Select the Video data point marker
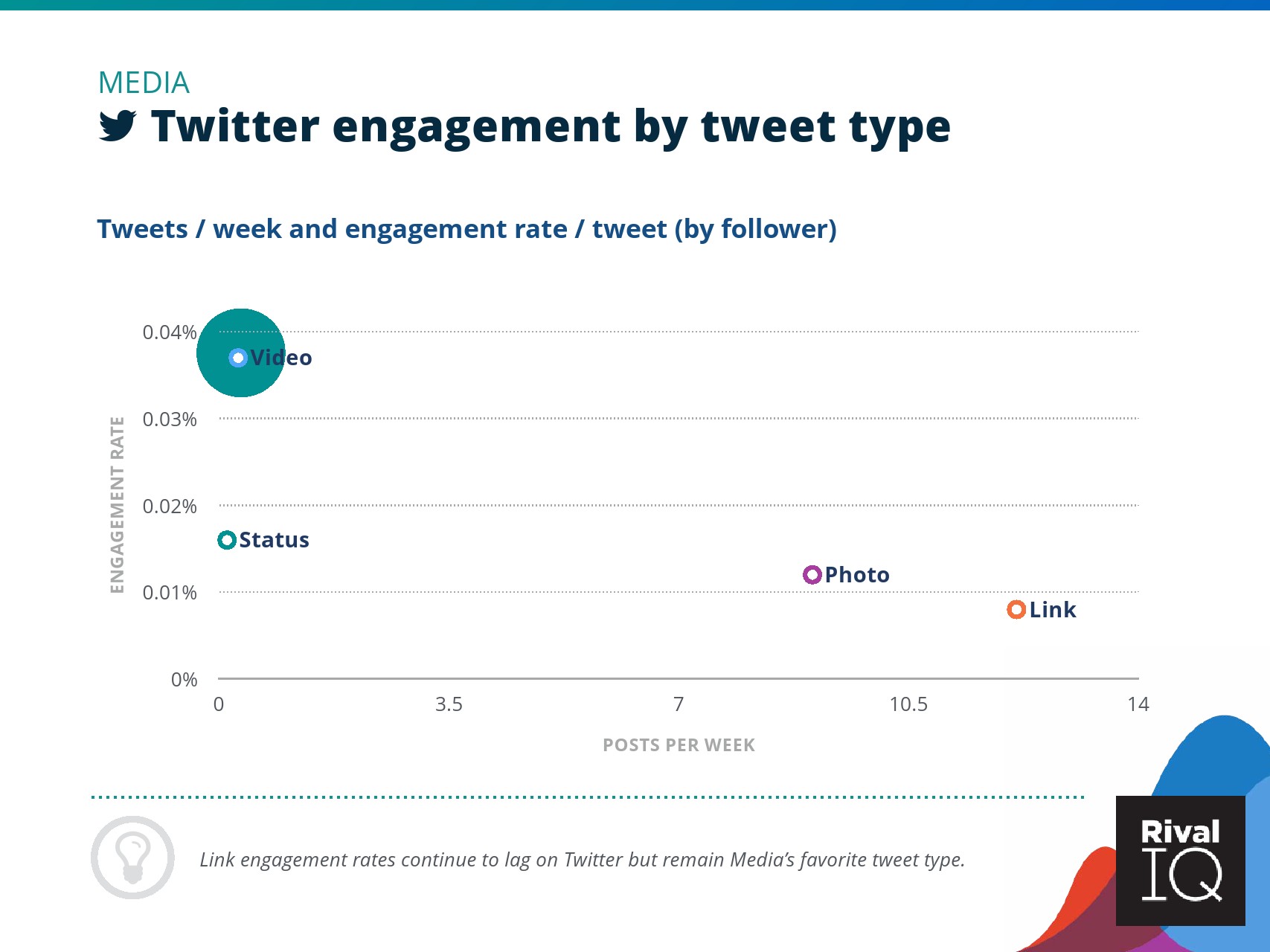The height and width of the screenshot is (952, 1270). click(238, 358)
